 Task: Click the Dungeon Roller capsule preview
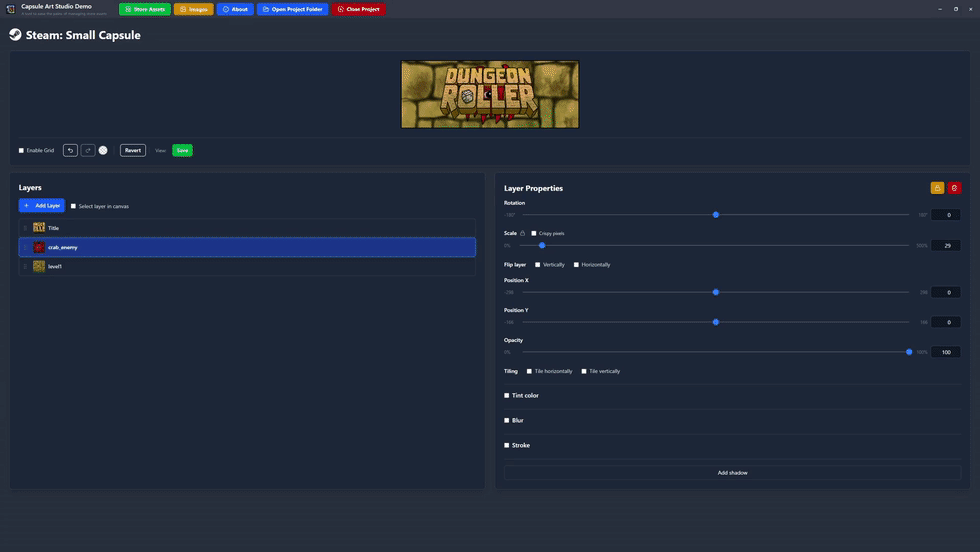coord(489,94)
